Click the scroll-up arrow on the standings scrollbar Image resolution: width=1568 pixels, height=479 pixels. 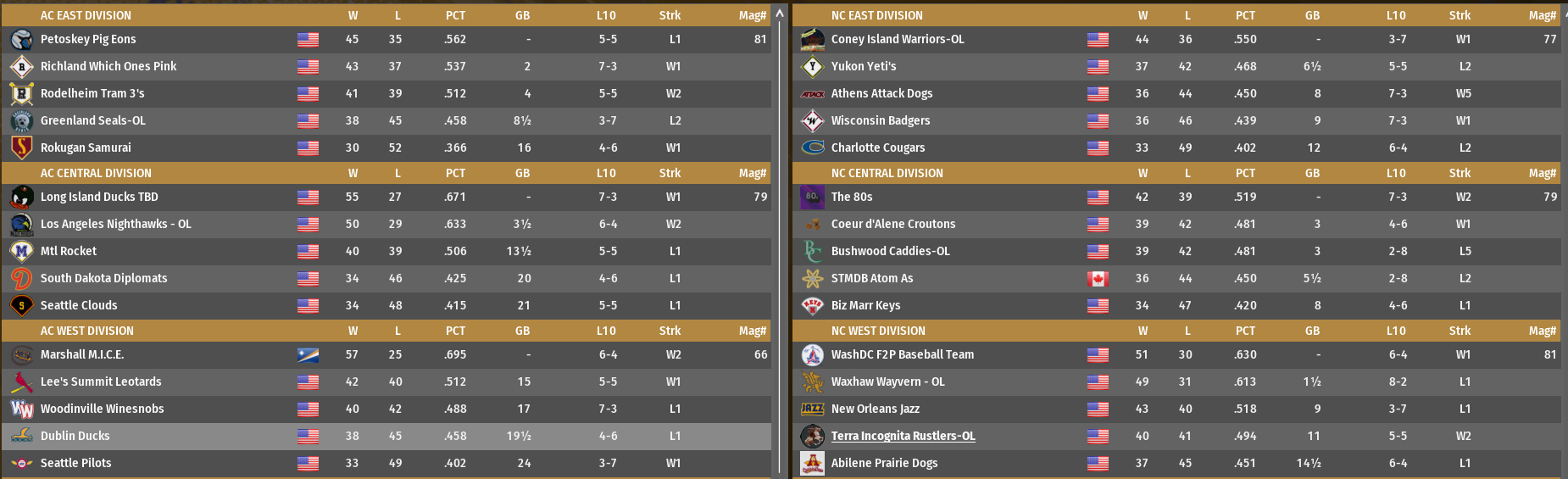coord(779,14)
